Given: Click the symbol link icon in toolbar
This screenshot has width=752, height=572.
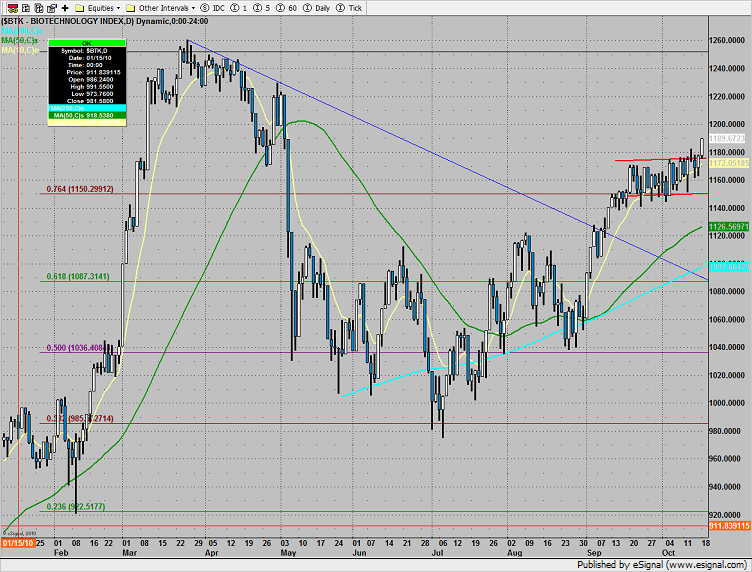Looking at the screenshot, I should click(13, 8).
